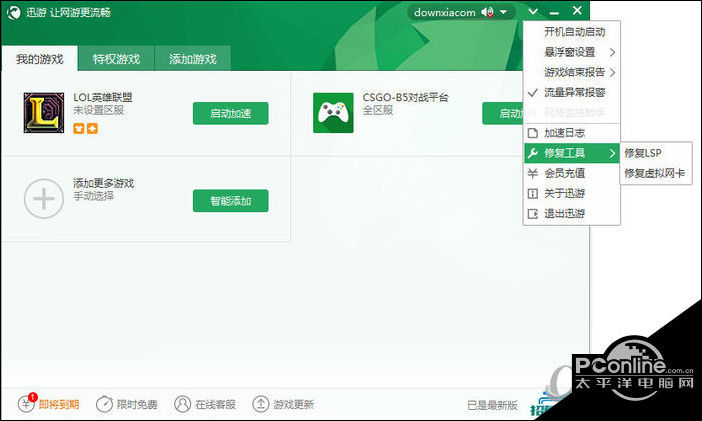The image size is (702, 421).
Task: Select 开机自动启动 menu entry
Action: point(572,32)
